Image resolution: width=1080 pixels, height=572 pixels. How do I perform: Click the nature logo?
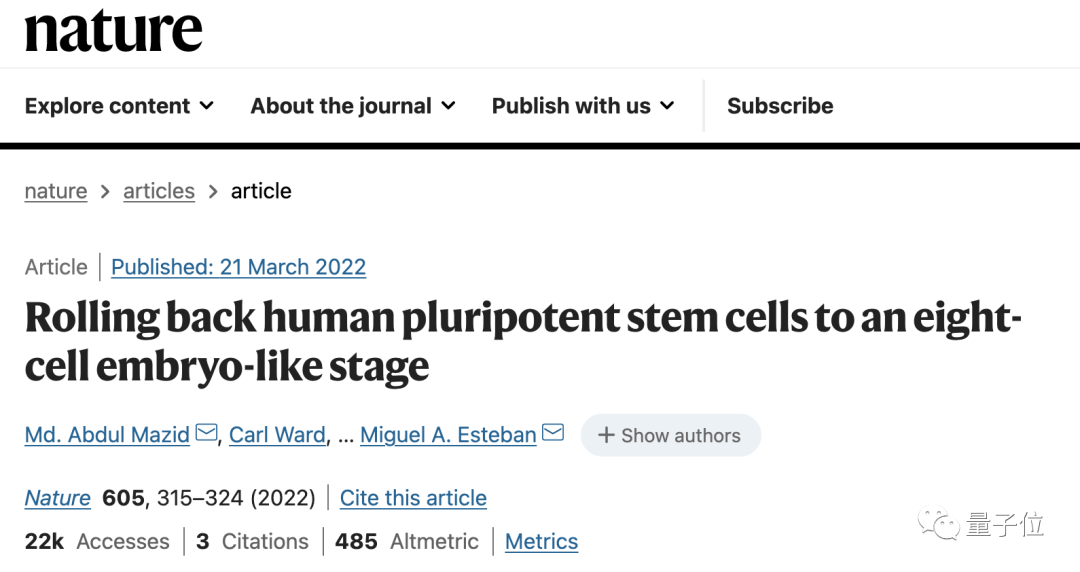point(114,32)
